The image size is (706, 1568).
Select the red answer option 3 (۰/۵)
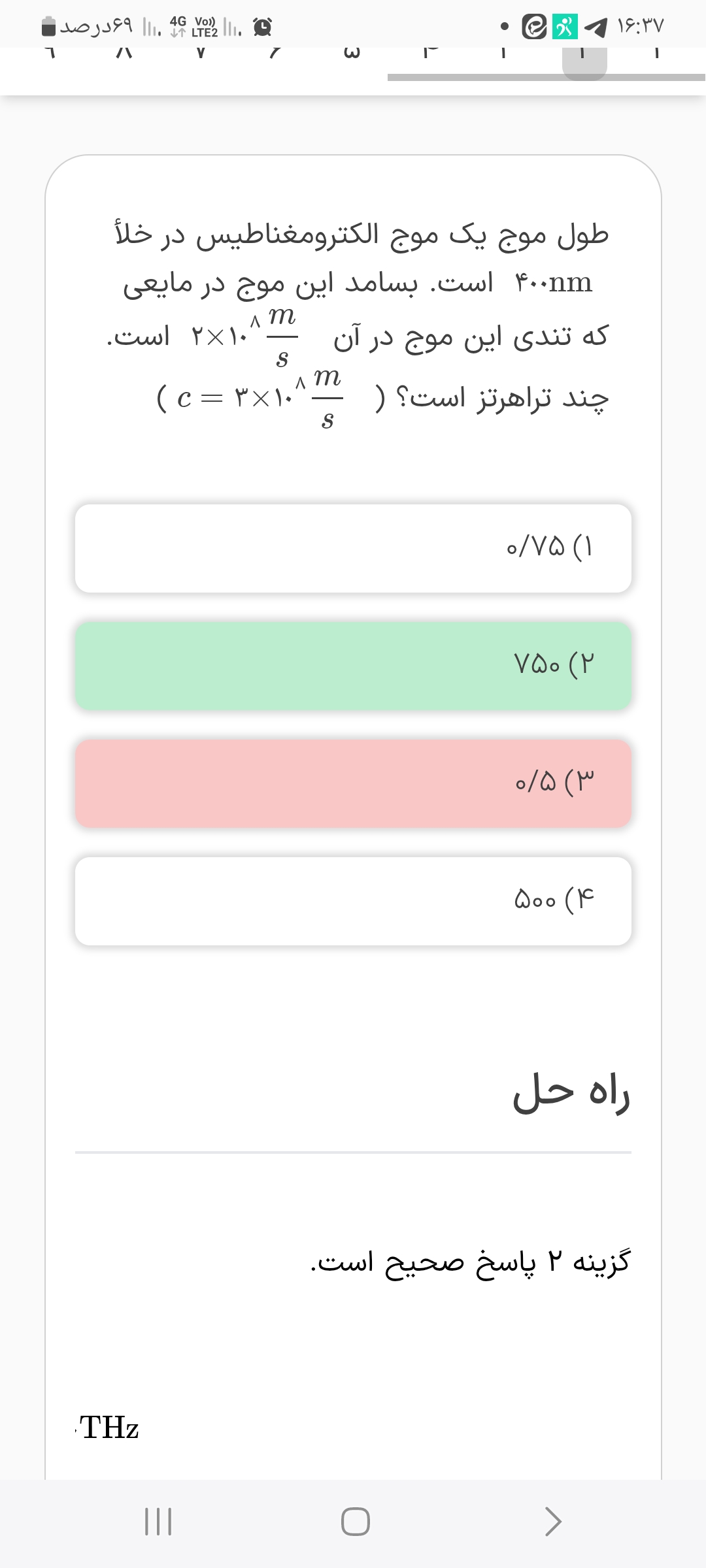click(x=353, y=783)
